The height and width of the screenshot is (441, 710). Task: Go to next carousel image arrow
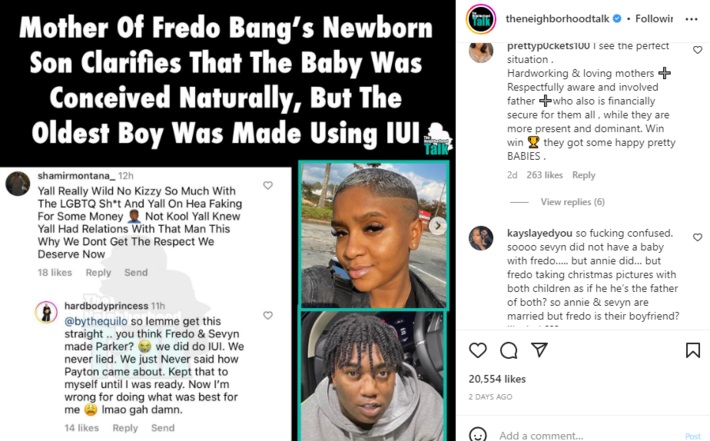tap(437, 225)
